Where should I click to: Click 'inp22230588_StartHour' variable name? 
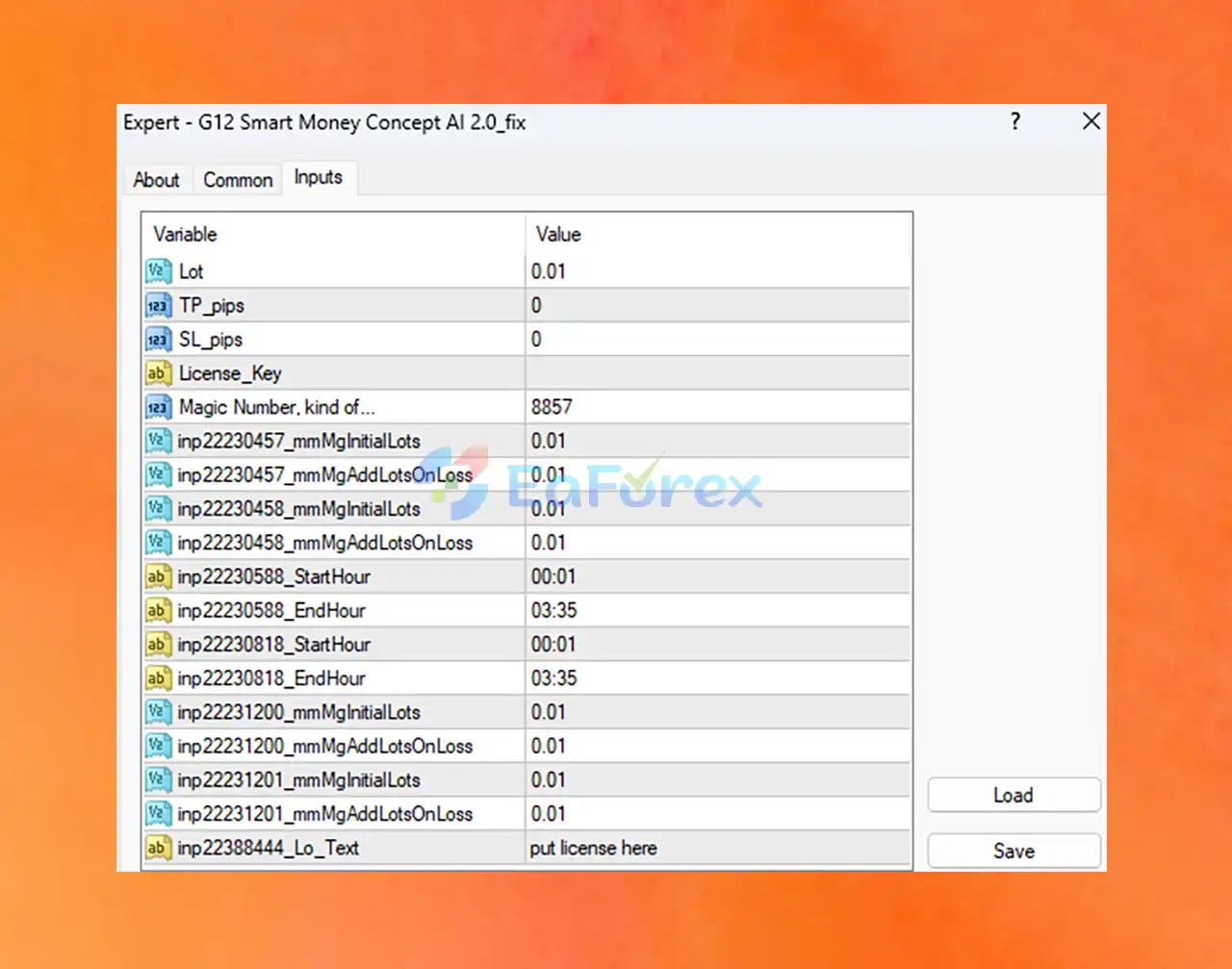274,576
